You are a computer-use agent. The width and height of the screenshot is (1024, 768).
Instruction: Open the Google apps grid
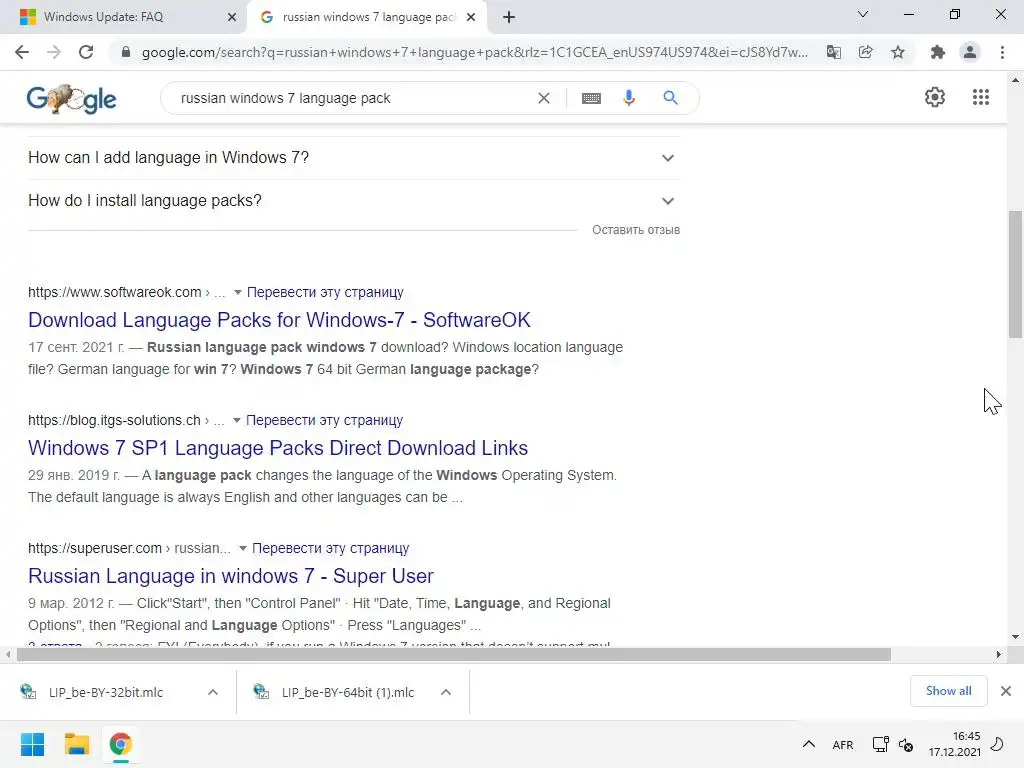click(981, 97)
